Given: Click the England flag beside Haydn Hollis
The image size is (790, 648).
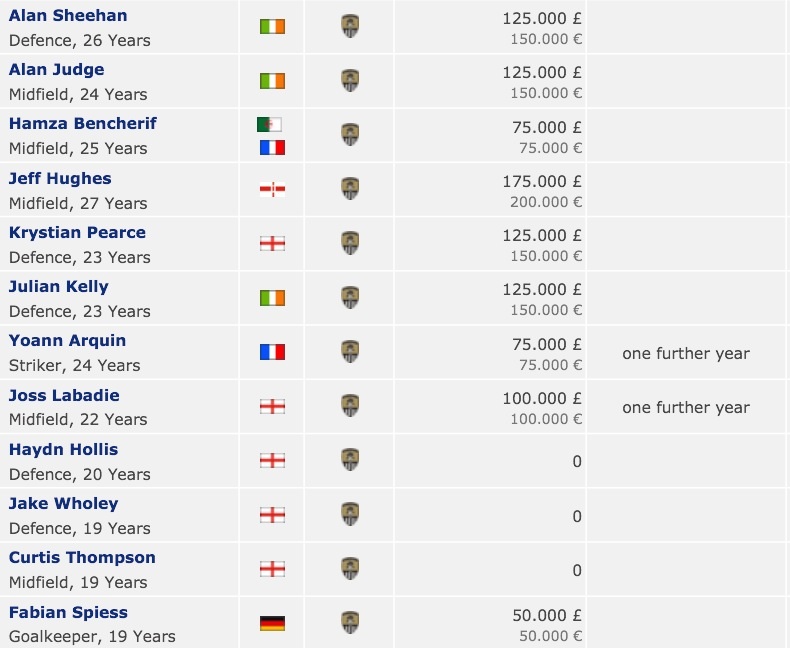Looking at the screenshot, I should [x=272, y=461].
